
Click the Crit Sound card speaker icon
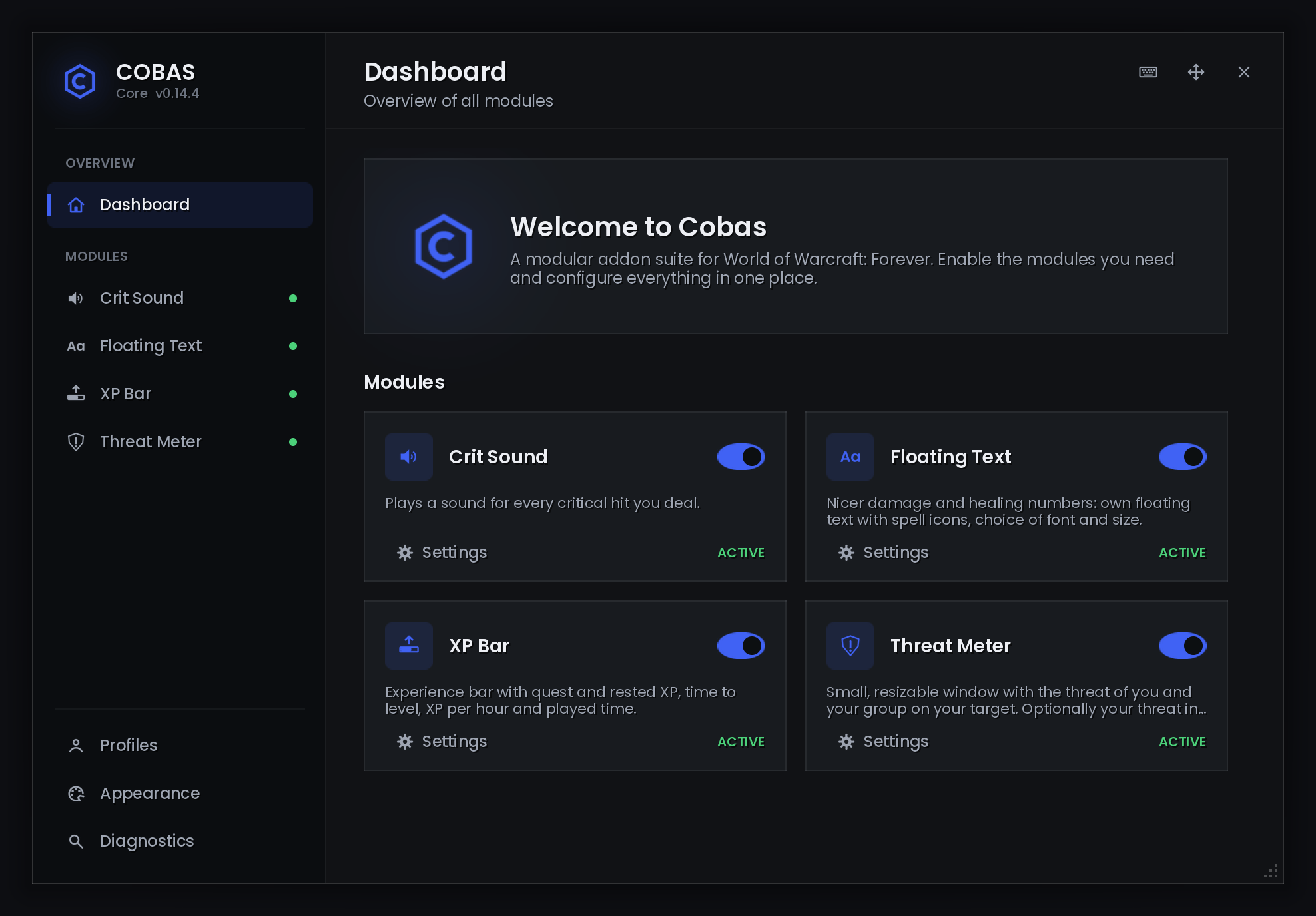pyautogui.click(x=409, y=457)
